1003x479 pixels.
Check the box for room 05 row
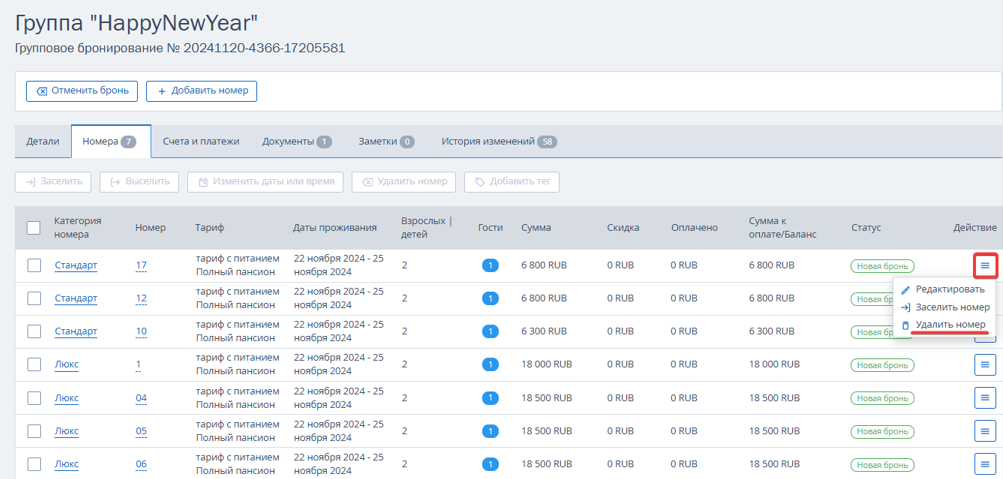click(x=34, y=431)
